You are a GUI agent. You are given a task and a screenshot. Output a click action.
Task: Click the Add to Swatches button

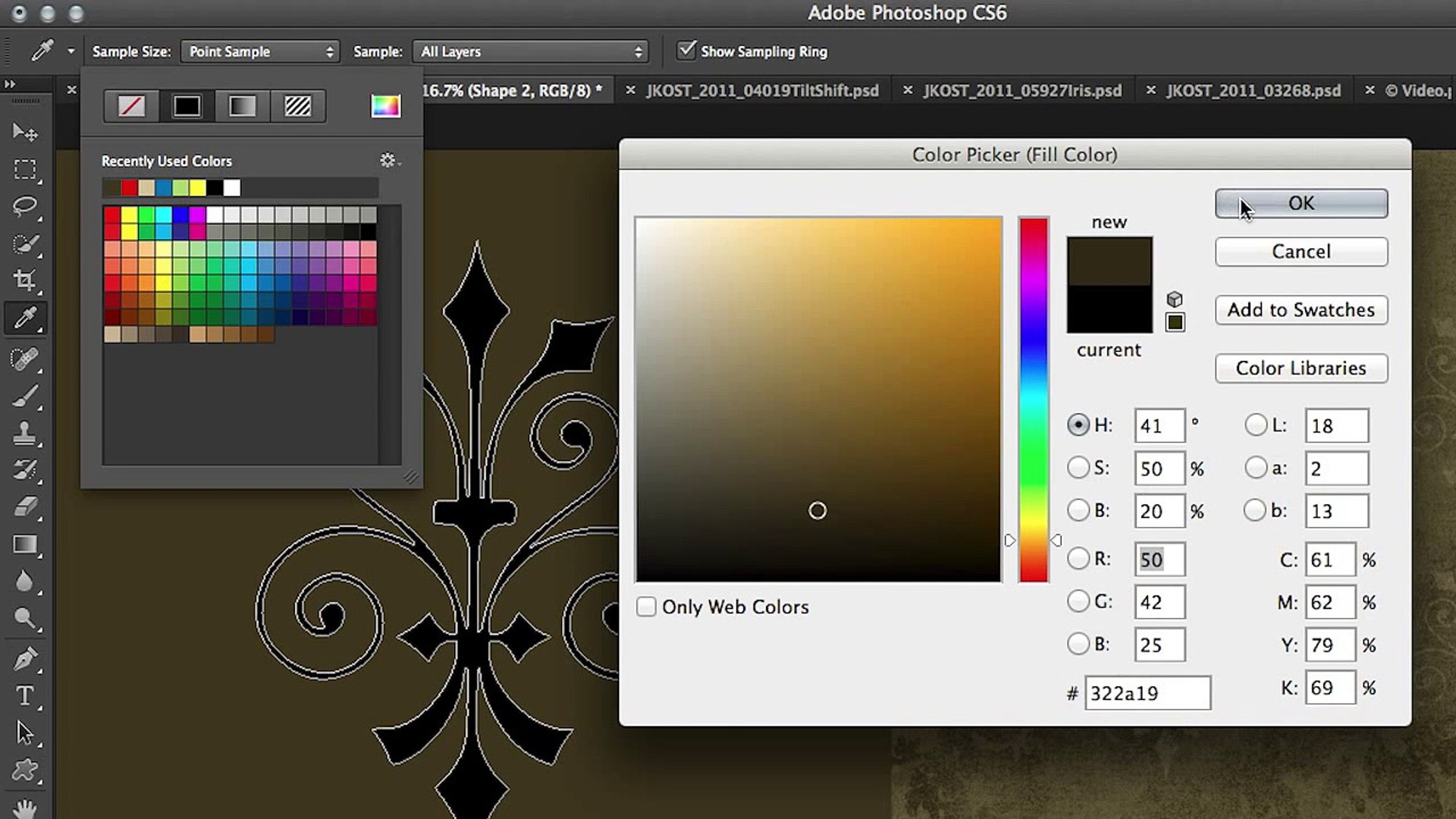(x=1301, y=310)
